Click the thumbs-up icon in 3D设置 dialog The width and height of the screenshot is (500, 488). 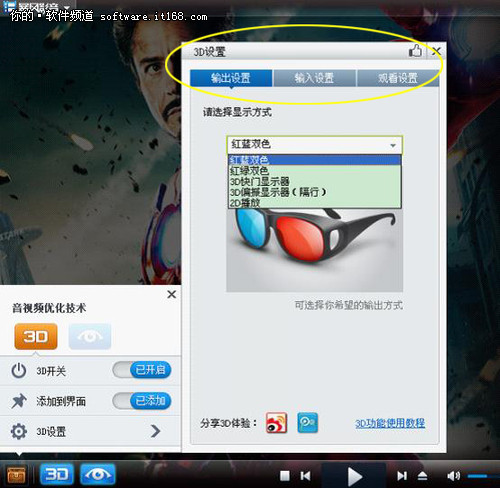415,51
